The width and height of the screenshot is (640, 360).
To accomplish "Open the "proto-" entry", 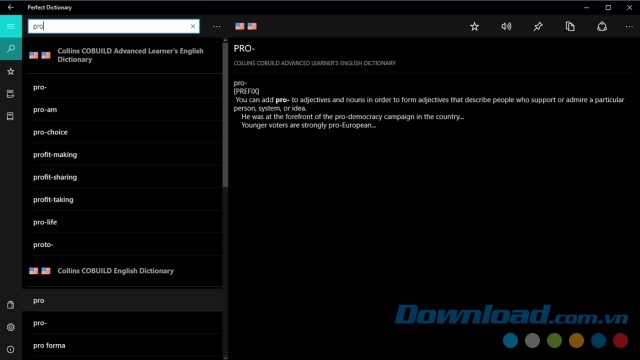I will point(124,244).
